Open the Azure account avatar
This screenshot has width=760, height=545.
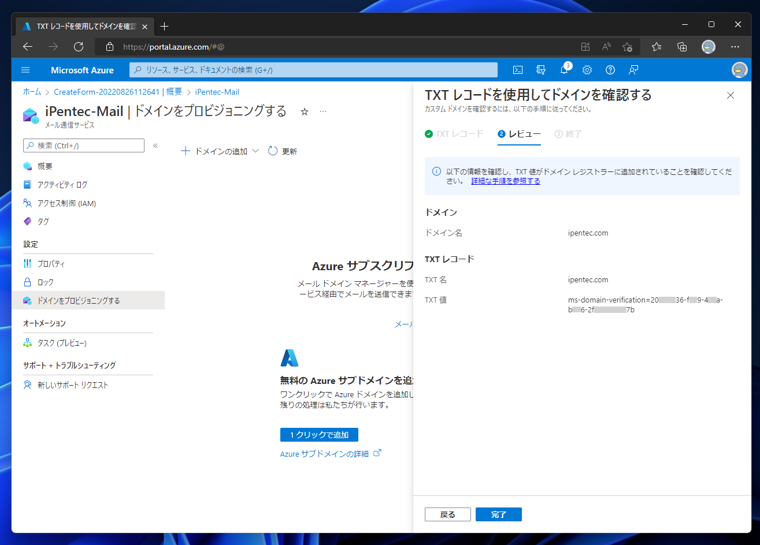point(739,70)
